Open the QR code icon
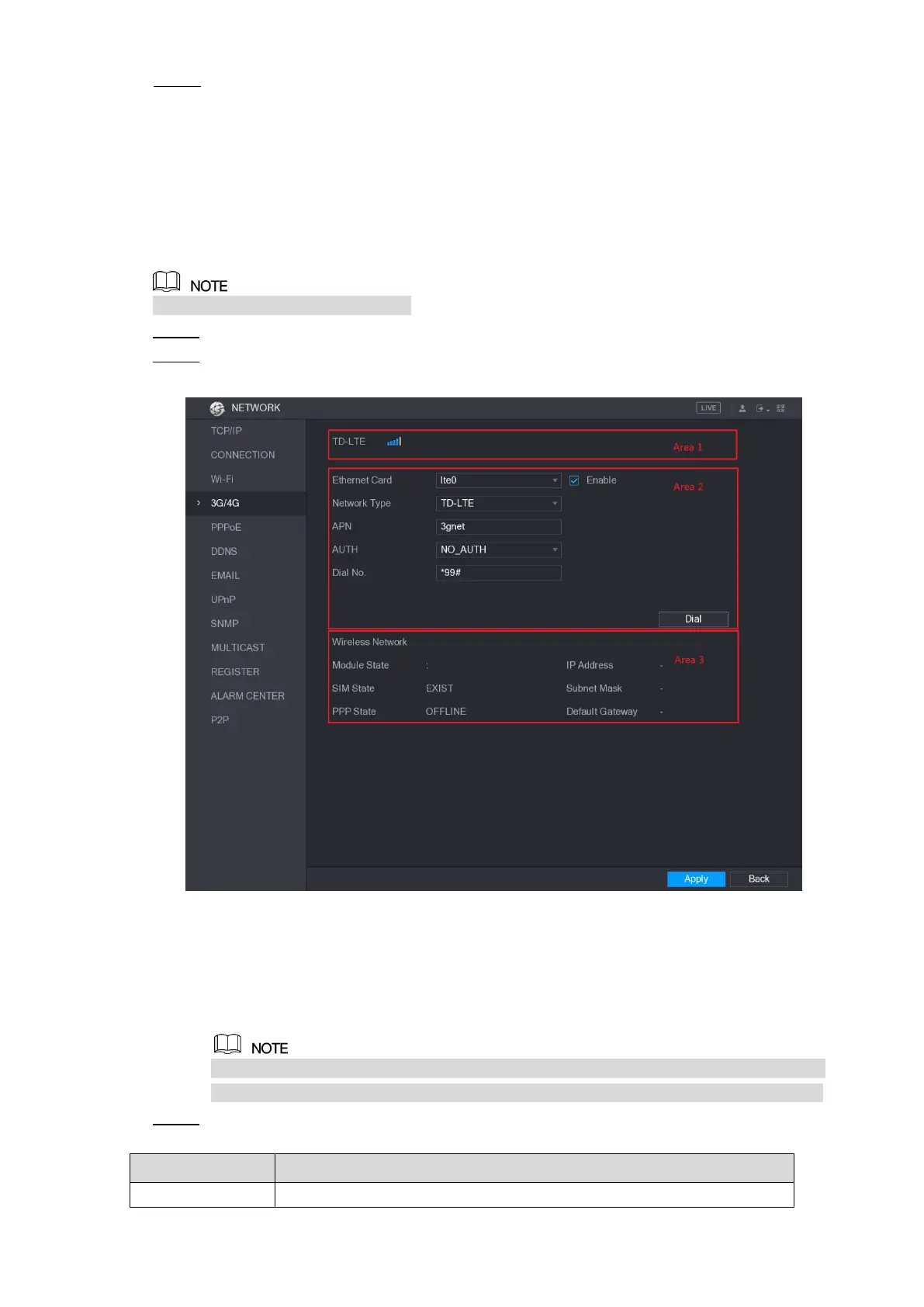Screen dimensions: 924x1307 780,408
